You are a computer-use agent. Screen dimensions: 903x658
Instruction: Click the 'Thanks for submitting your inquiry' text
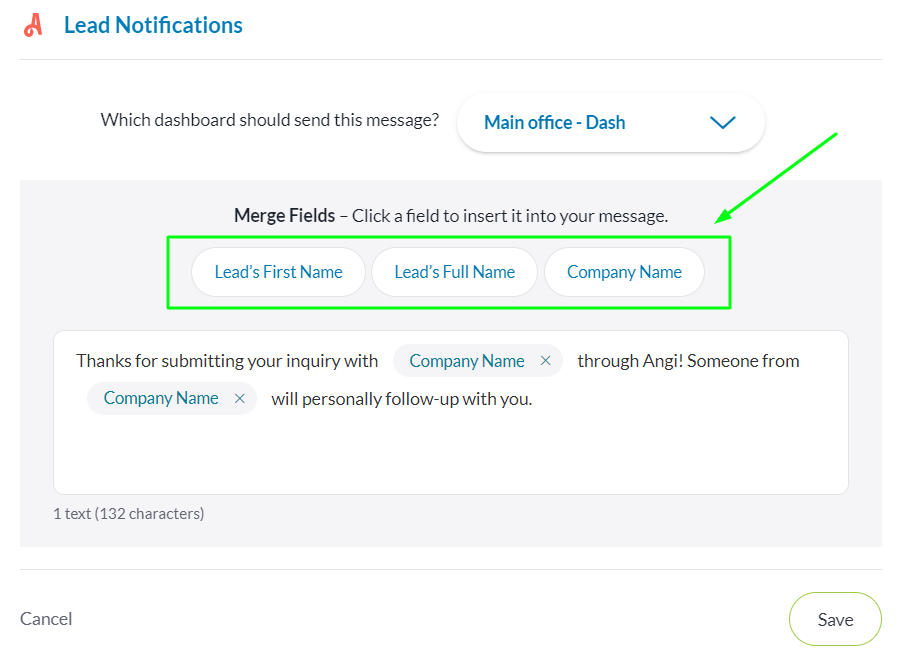[227, 361]
